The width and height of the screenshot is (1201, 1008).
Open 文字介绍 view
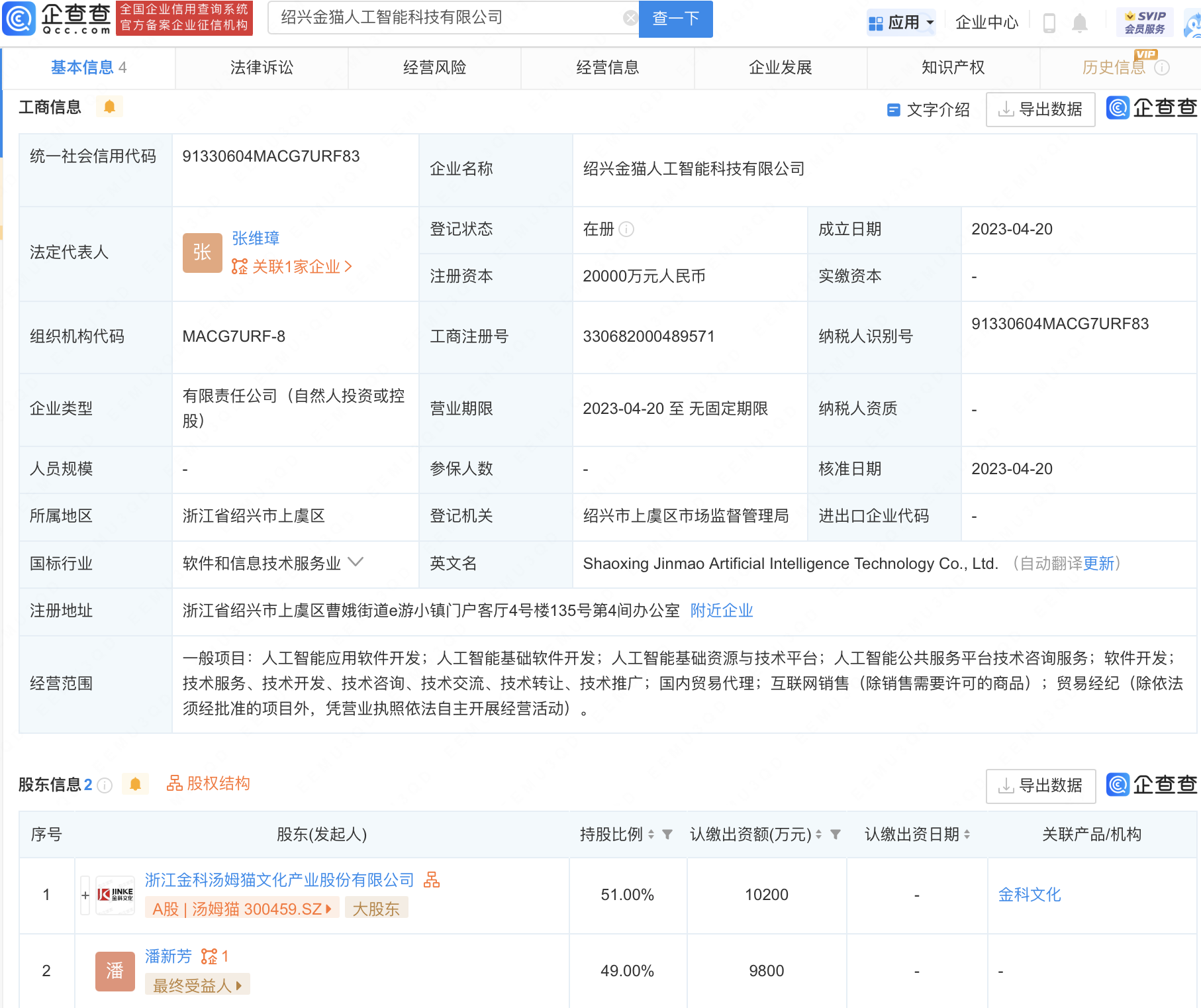click(928, 109)
